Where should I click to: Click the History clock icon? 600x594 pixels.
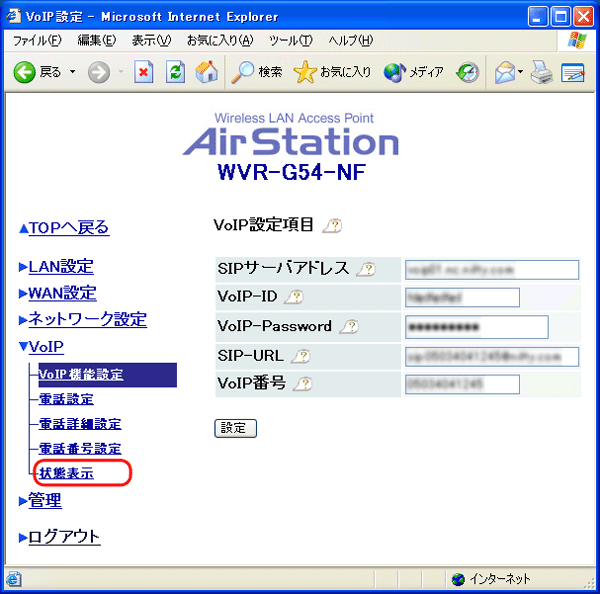coord(467,72)
